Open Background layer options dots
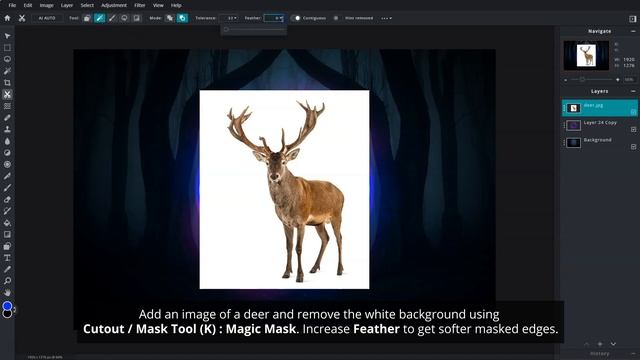The height and width of the screenshot is (360, 640). point(564,142)
